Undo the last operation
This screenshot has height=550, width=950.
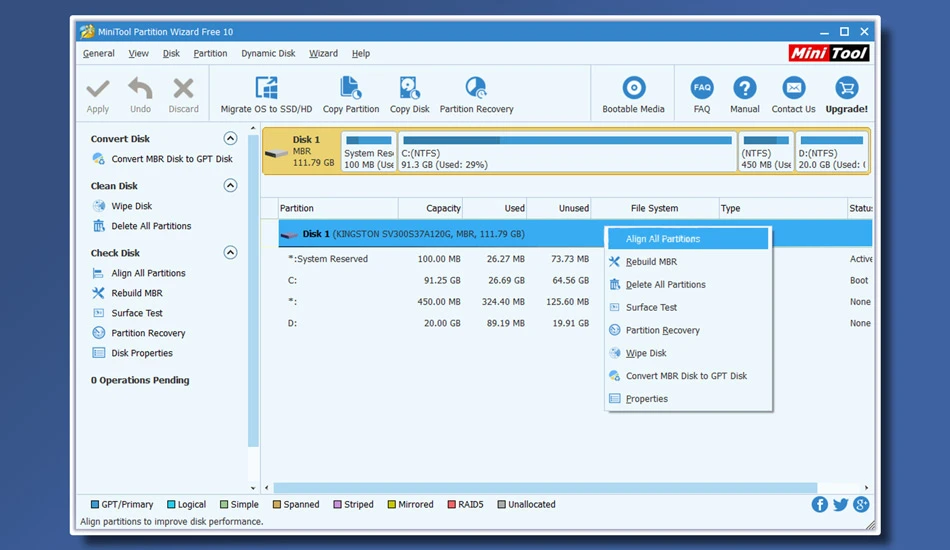(x=140, y=95)
